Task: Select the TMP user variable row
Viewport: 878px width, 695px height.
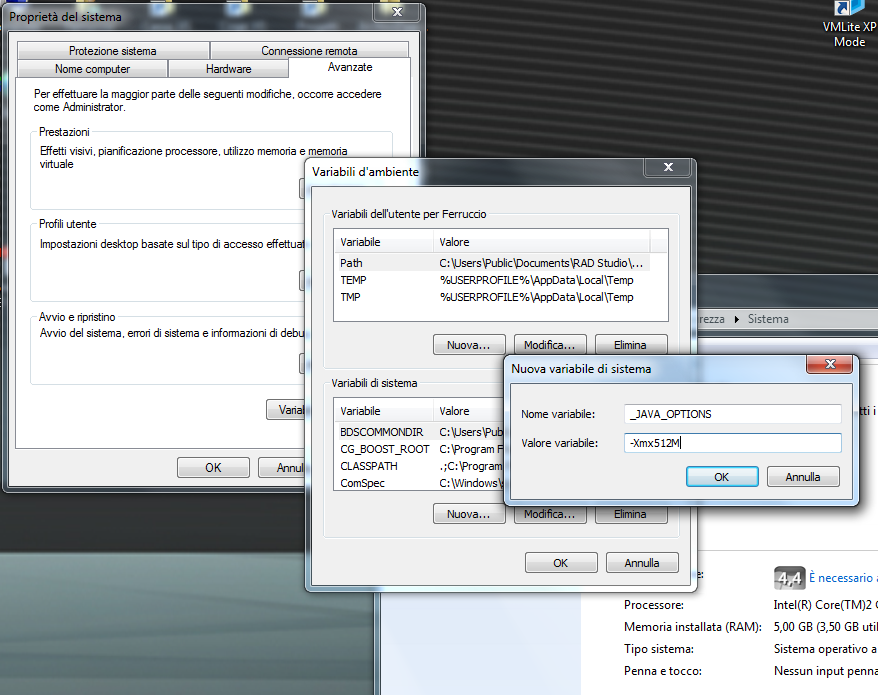Action: (492, 297)
